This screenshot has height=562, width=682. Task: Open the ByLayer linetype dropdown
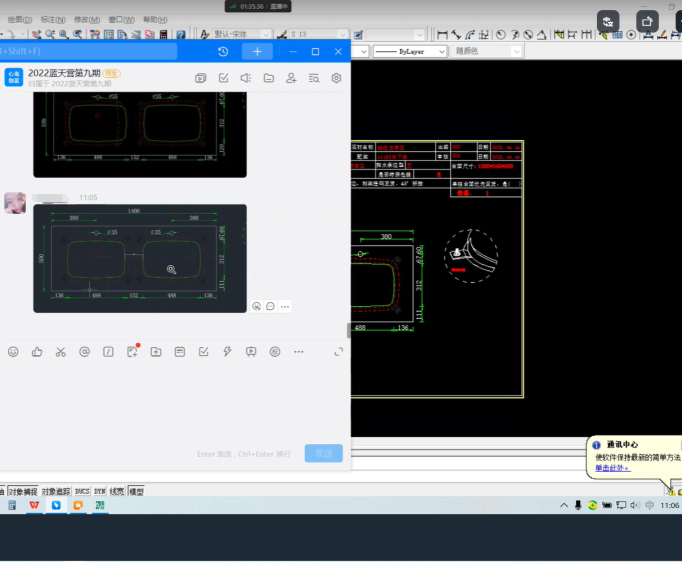click(410, 51)
